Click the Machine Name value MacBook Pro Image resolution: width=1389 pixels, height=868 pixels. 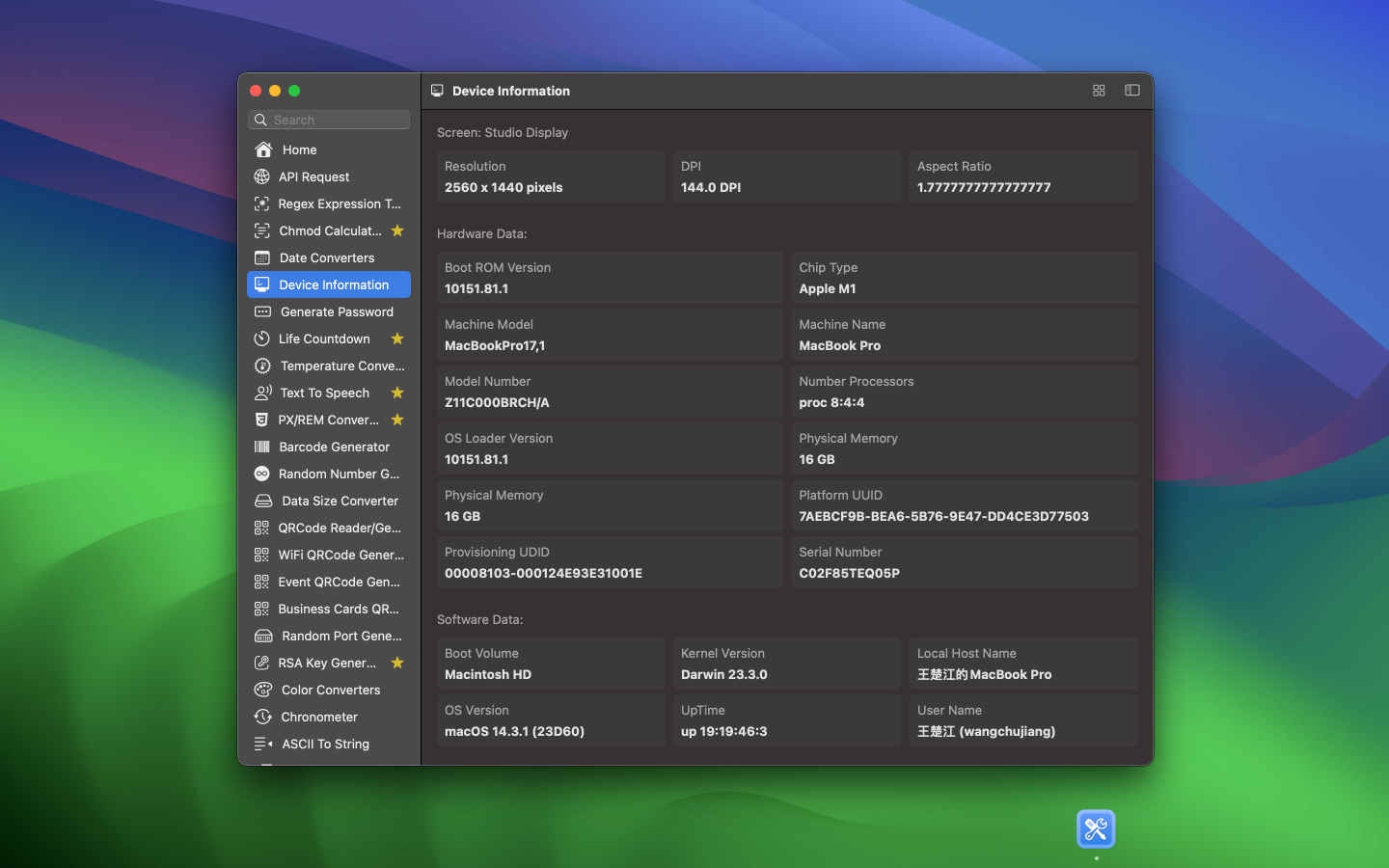pyautogui.click(x=840, y=345)
